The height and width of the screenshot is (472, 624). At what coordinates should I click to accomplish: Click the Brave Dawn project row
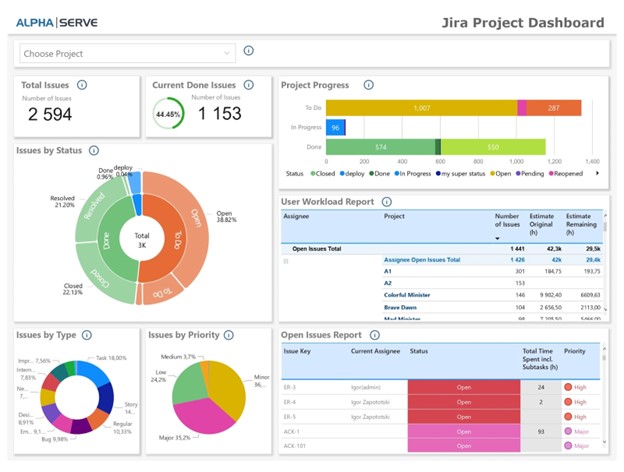tap(492, 308)
